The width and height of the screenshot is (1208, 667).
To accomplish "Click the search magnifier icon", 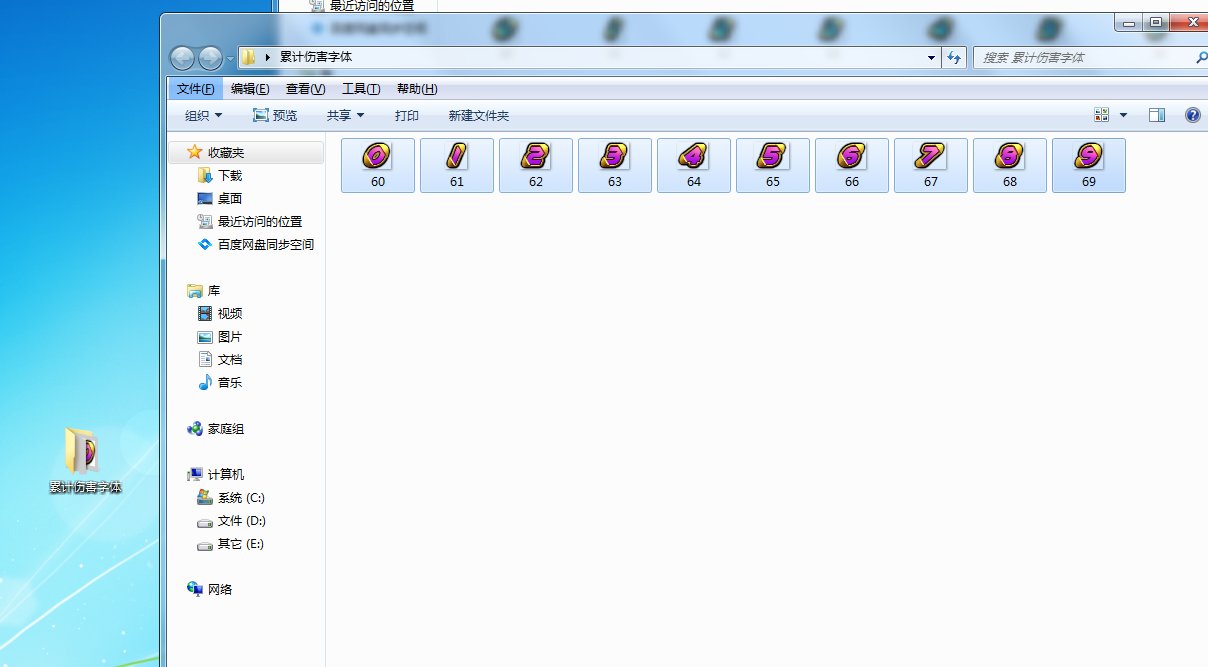I will pyautogui.click(x=1201, y=58).
